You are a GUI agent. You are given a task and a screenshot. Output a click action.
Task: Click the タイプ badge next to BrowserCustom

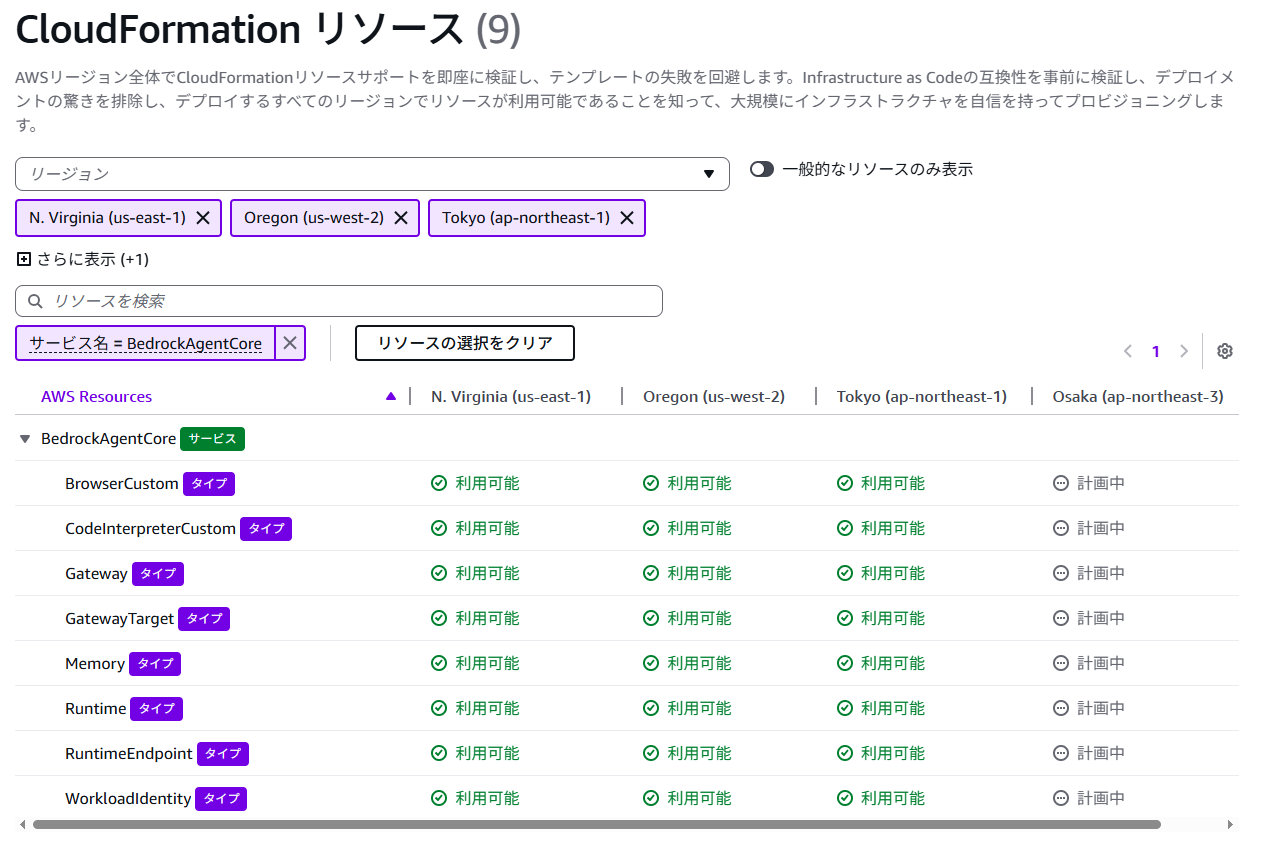coord(209,484)
